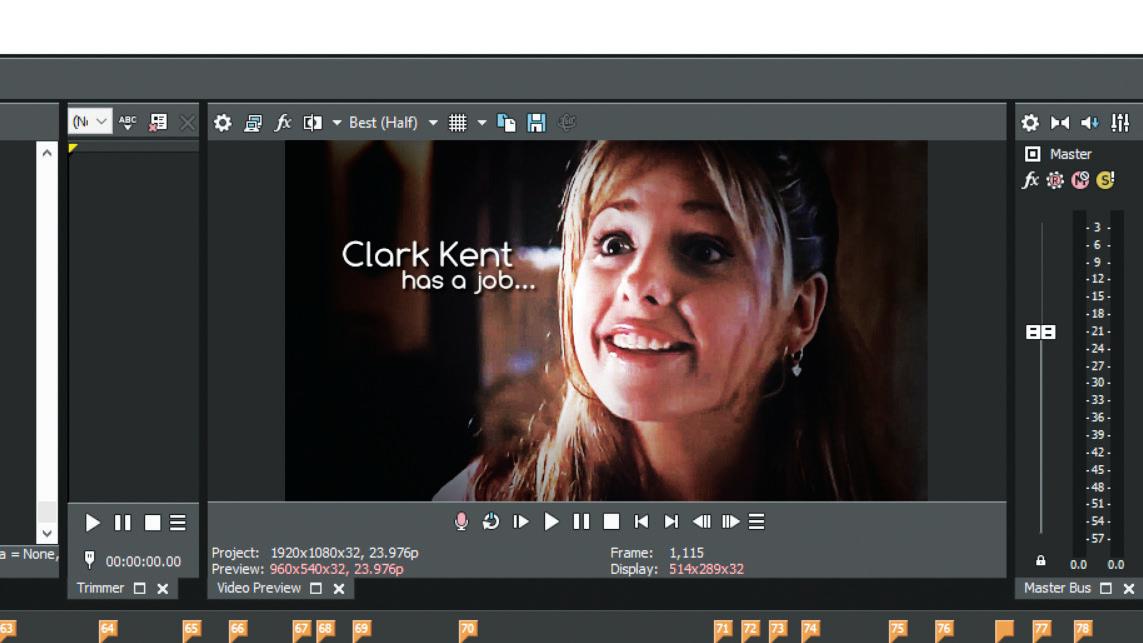
Task: Mute the Master bus
Action: click(x=1080, y=180)
